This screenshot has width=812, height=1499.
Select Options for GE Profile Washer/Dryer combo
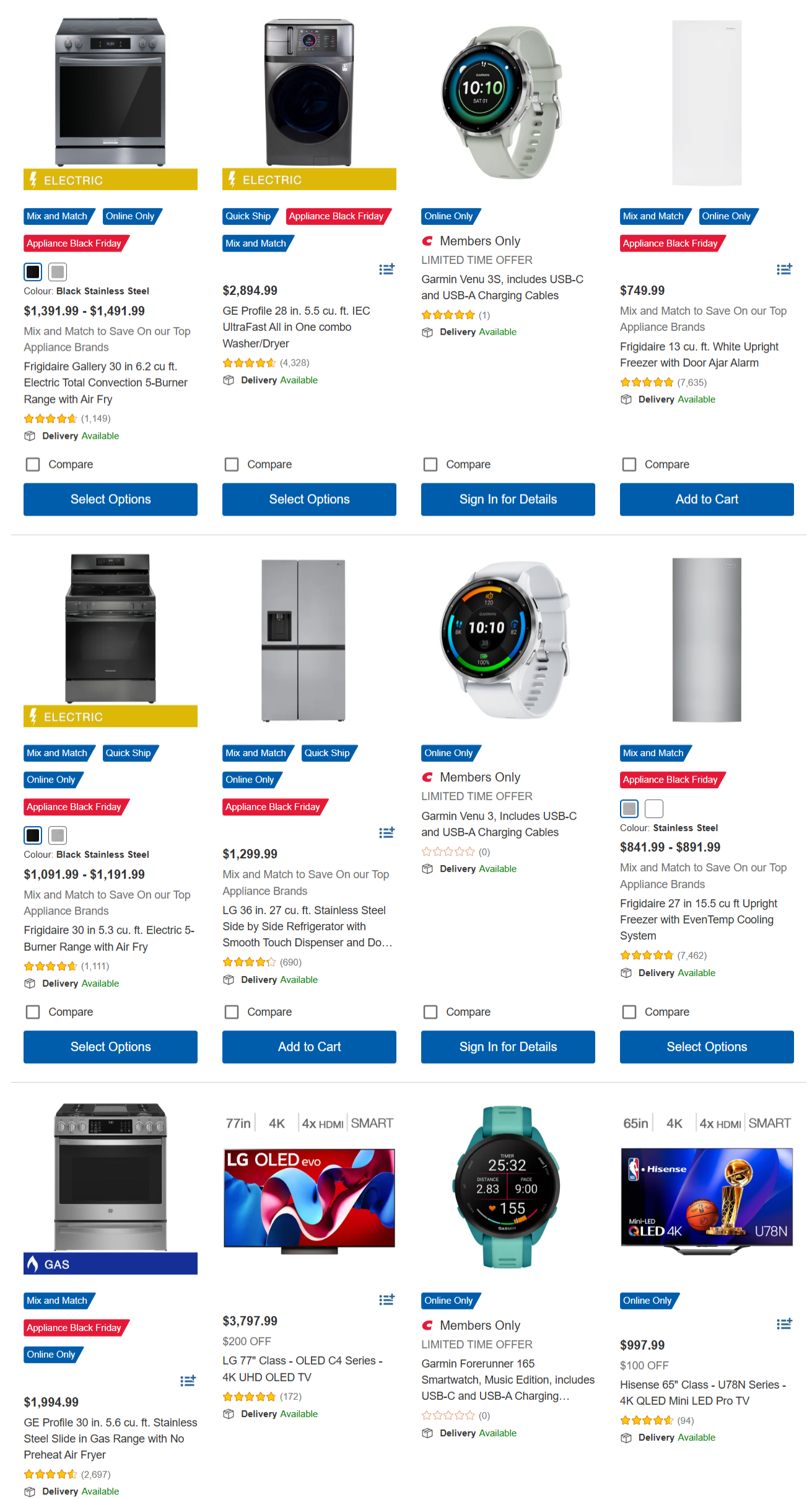(309, 499)
